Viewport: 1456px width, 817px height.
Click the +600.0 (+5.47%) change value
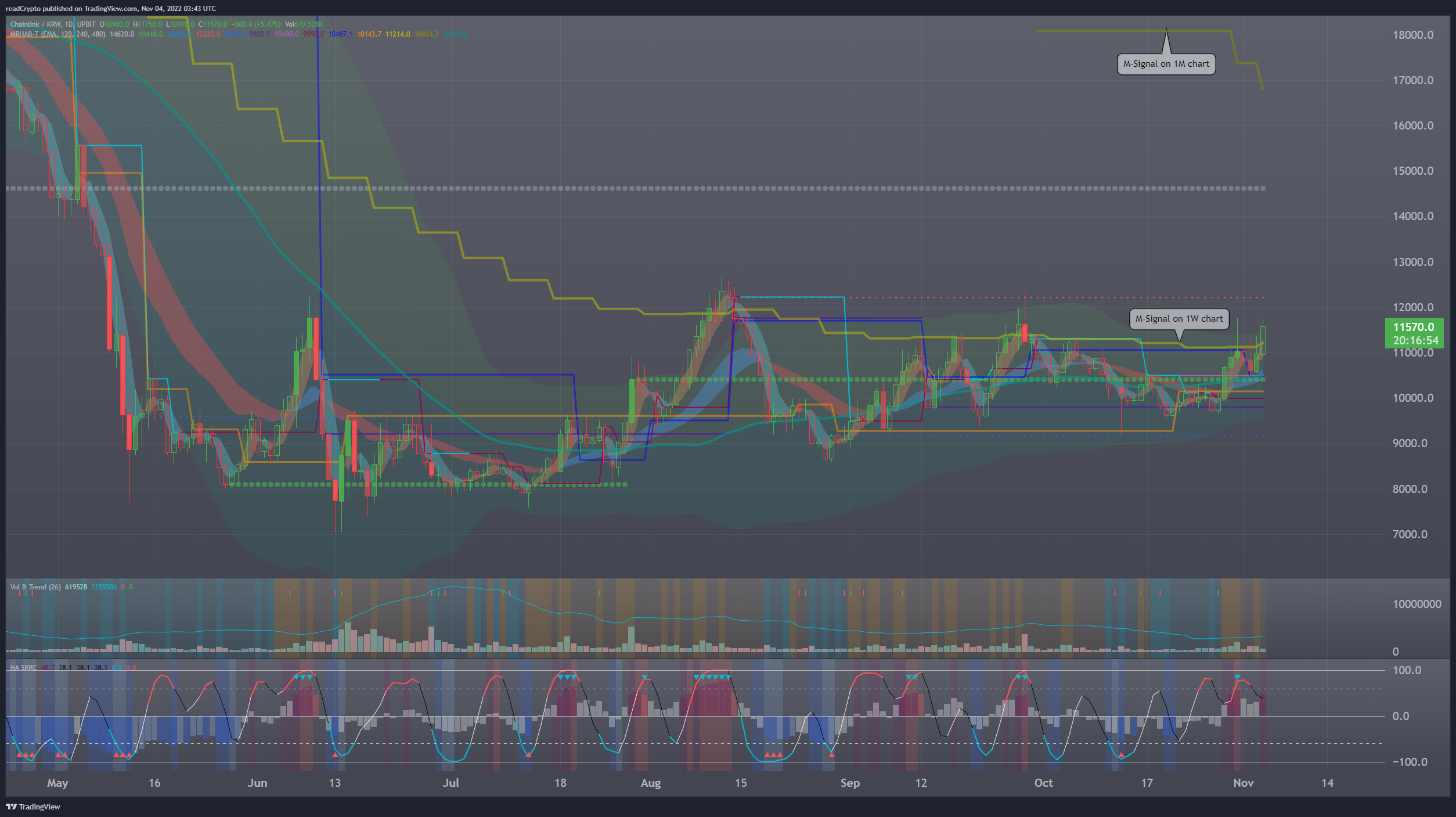click(256, 24)
